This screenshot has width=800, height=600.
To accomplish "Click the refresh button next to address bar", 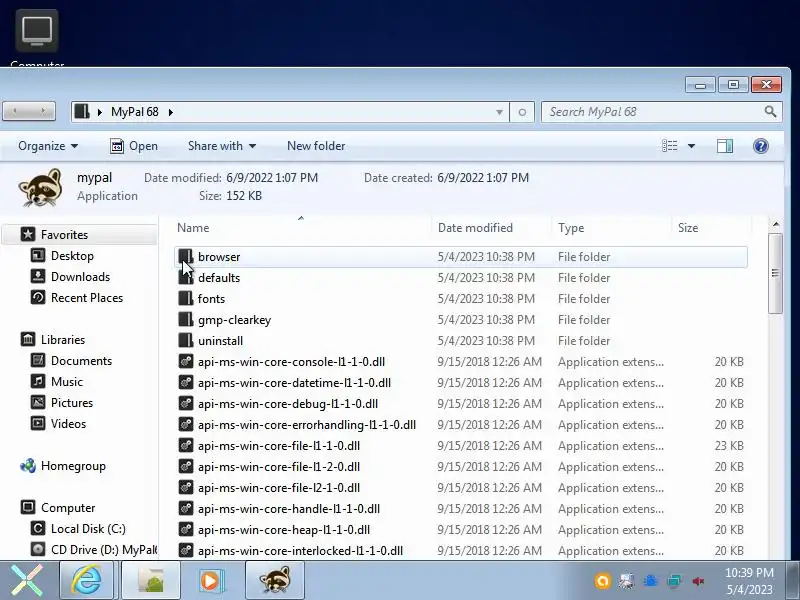I will (x=522, y=112).
